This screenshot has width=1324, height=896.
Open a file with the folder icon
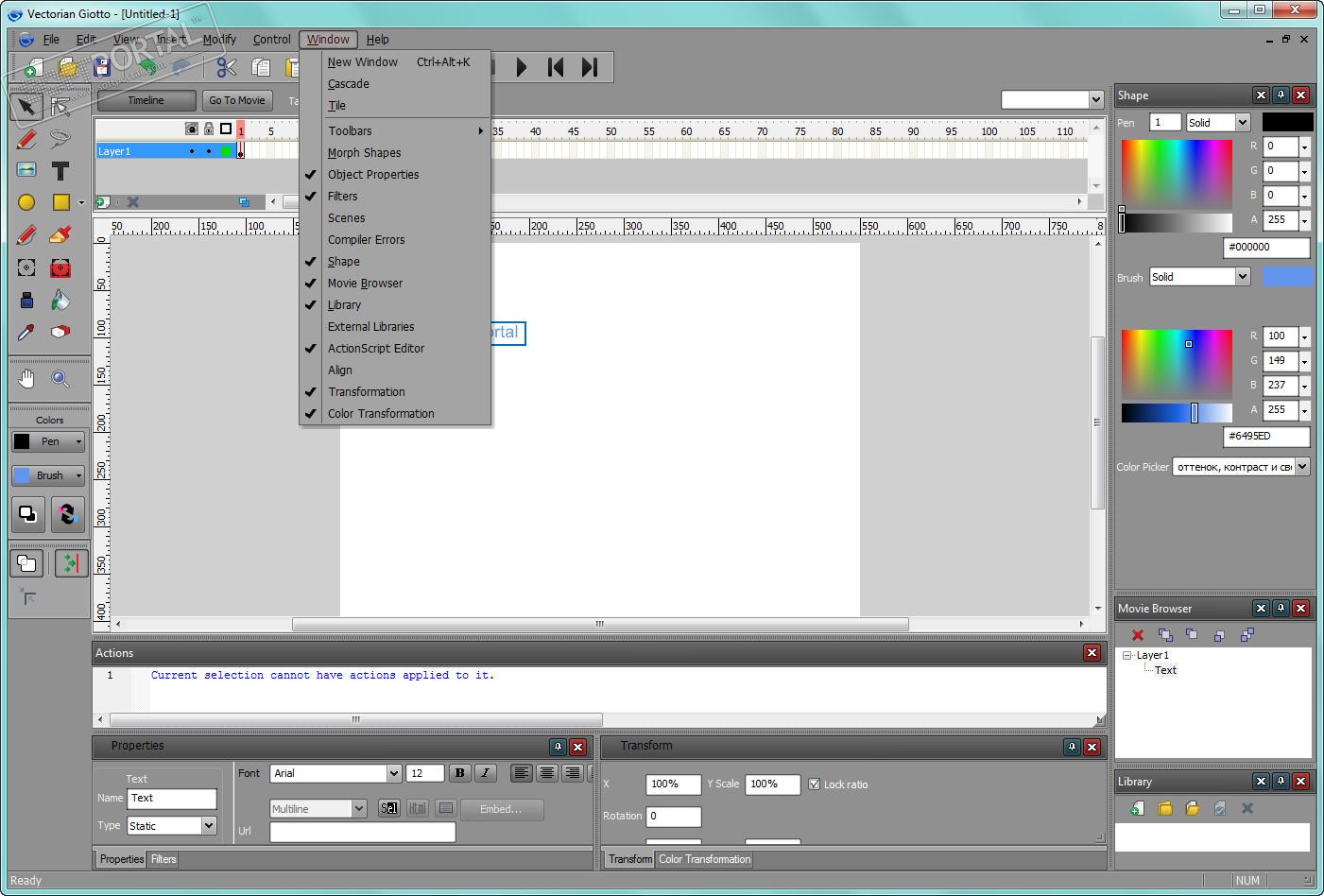(x=68, y=67)
